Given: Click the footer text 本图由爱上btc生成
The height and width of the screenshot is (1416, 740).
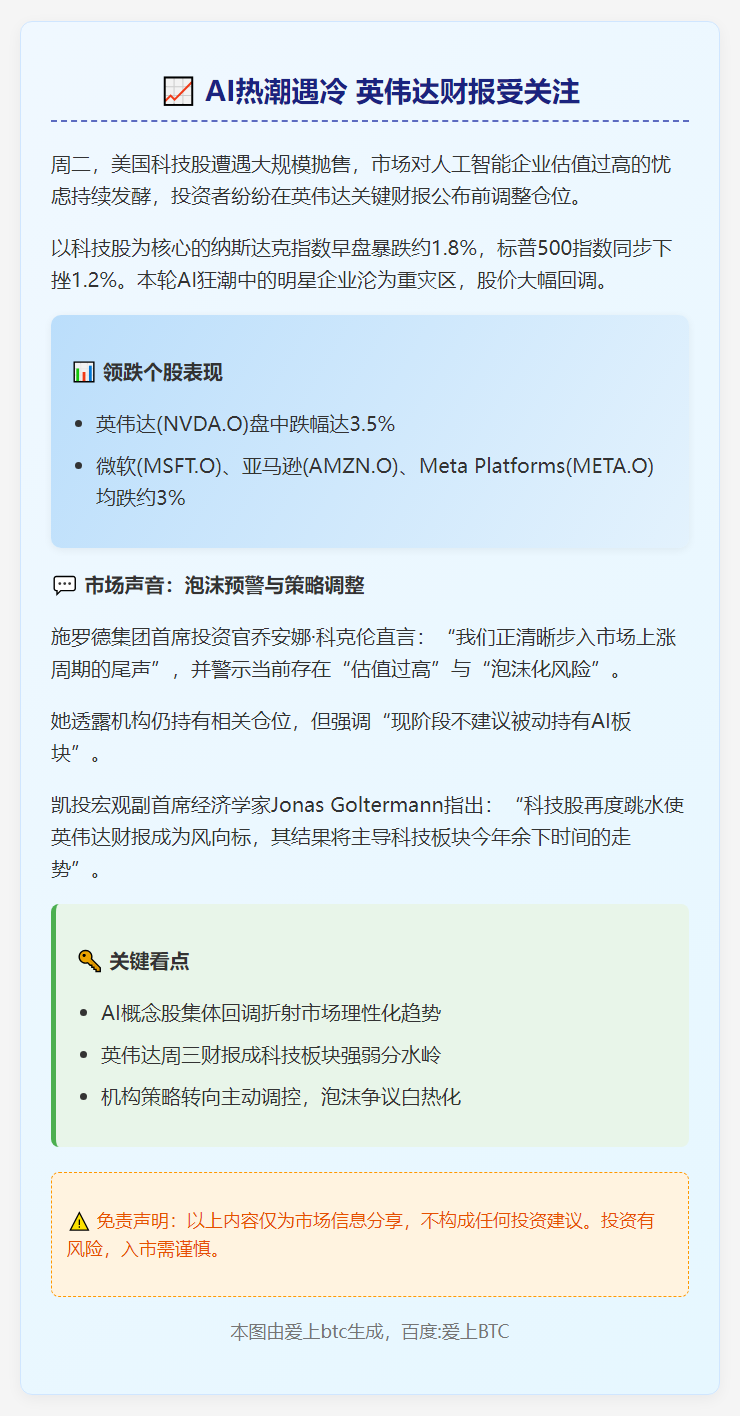Looking at the screenshot, I should [x=369, y=1332].
